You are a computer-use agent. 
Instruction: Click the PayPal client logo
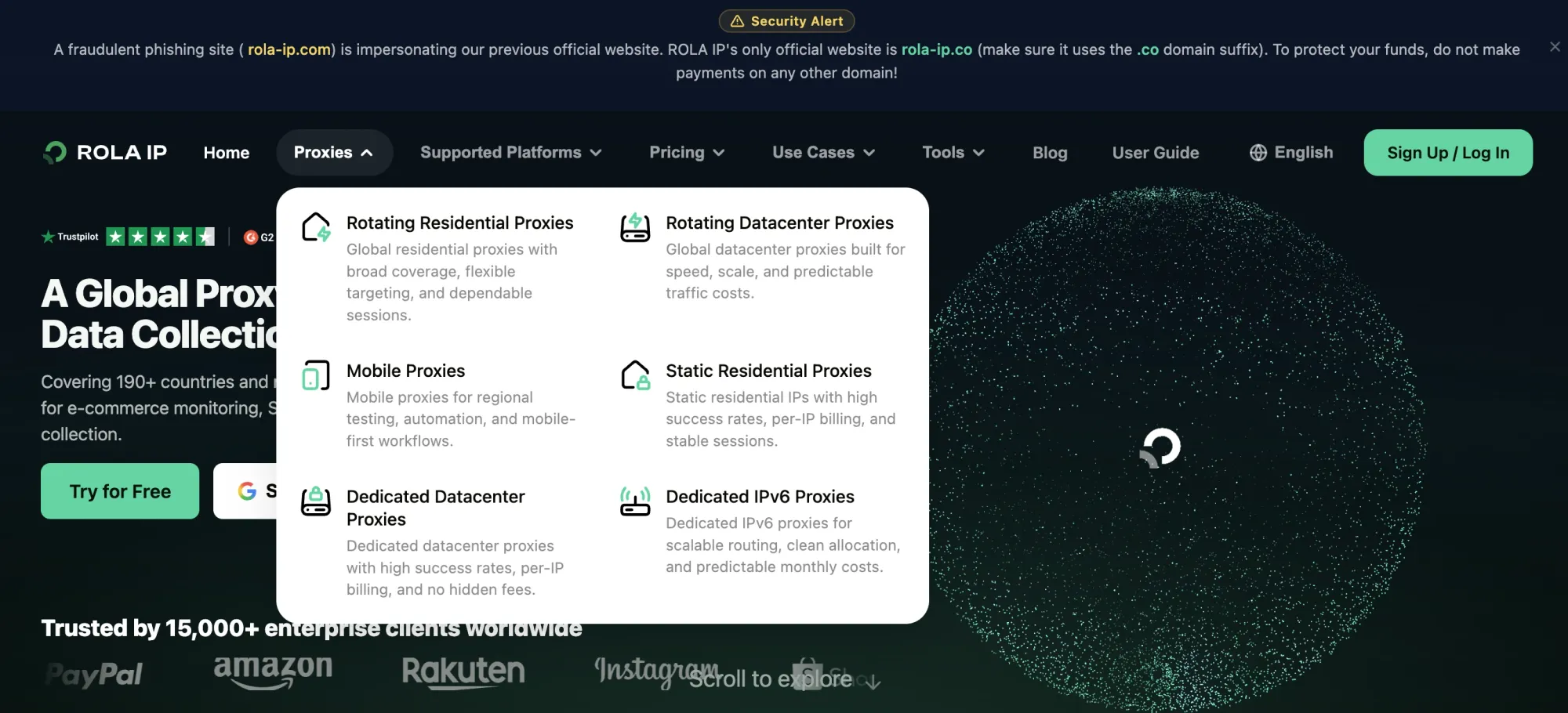95,674
